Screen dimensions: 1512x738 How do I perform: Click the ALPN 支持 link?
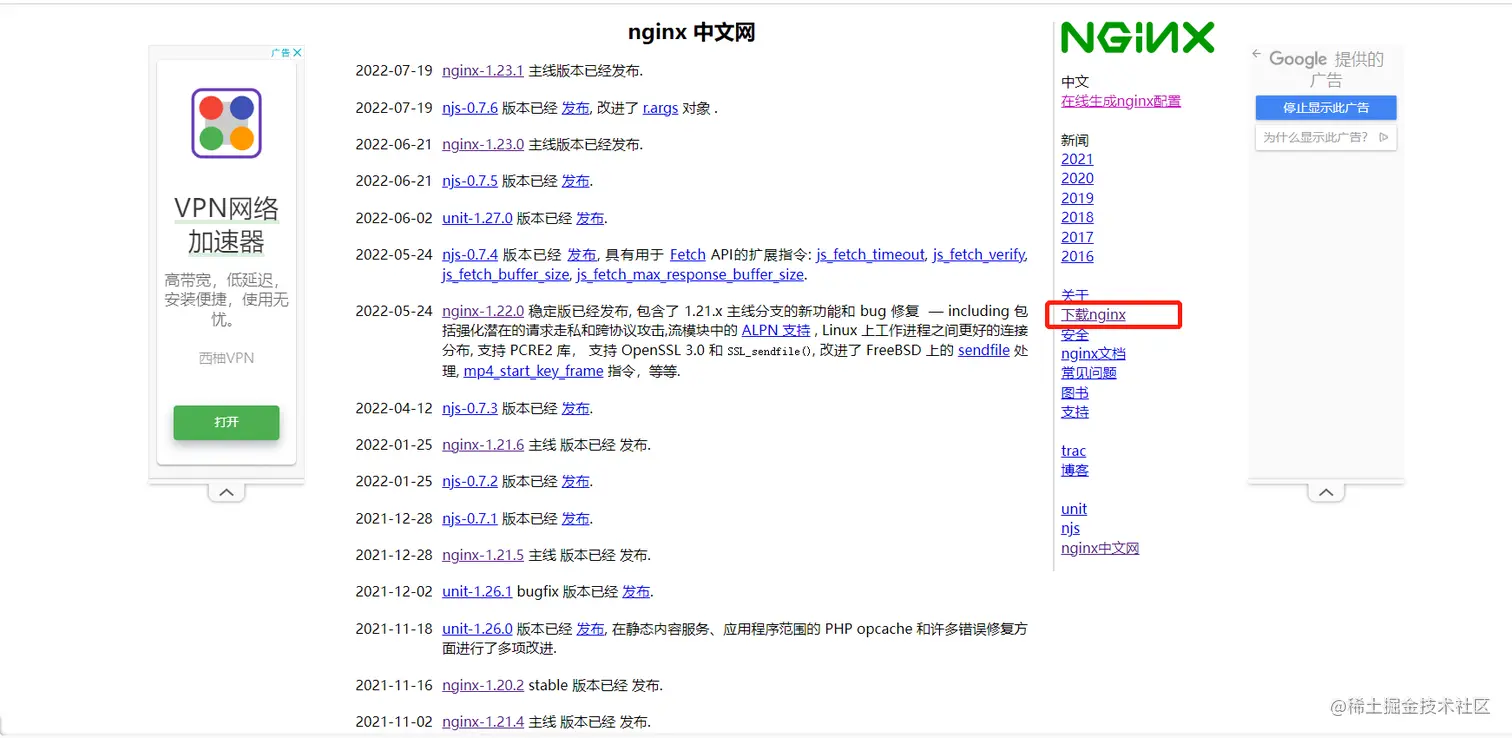(x=776, y=330)
